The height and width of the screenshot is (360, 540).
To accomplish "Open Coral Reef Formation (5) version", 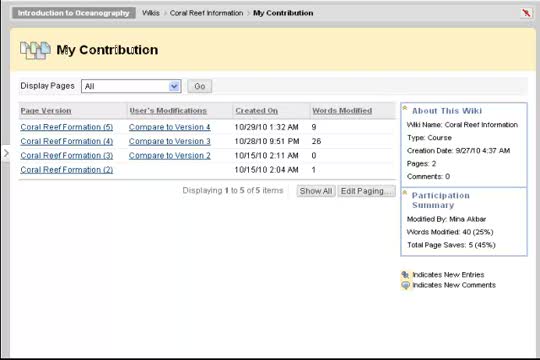I will pos(67,127).
